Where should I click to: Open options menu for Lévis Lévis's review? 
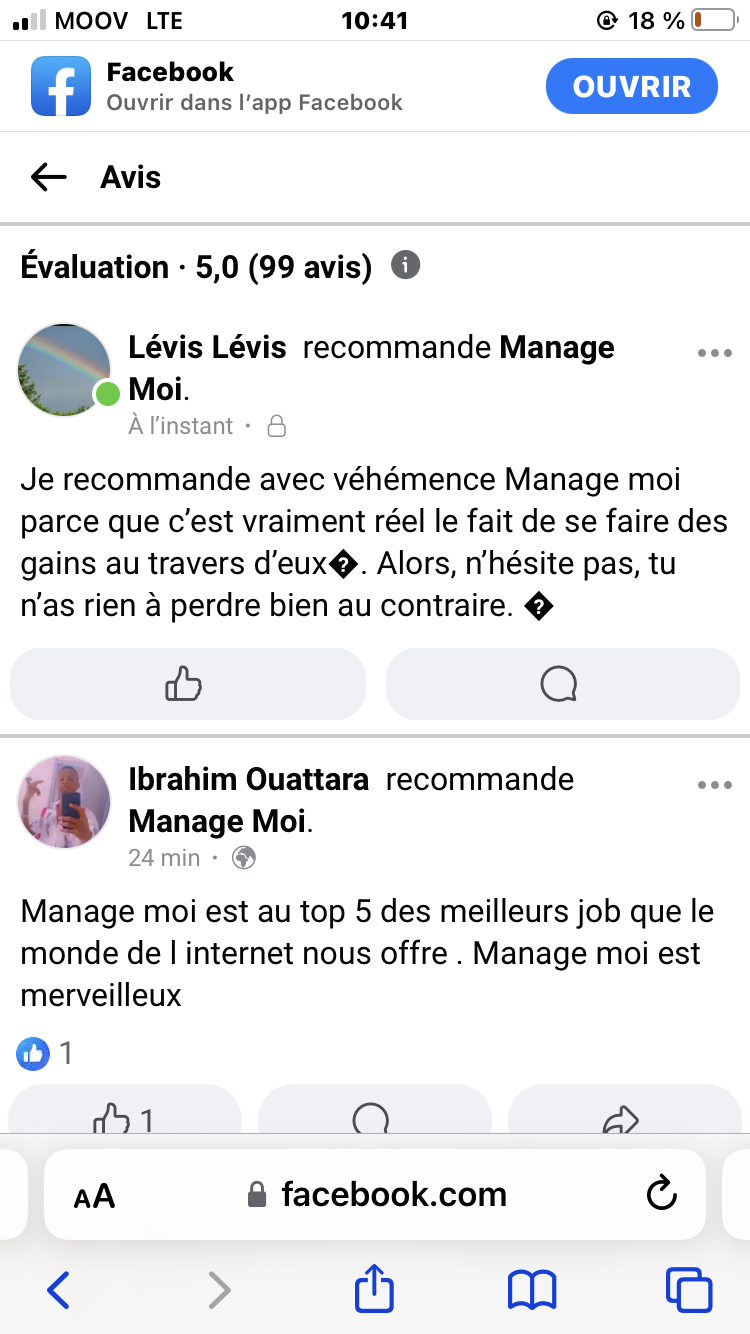click(x=714, y=353)
